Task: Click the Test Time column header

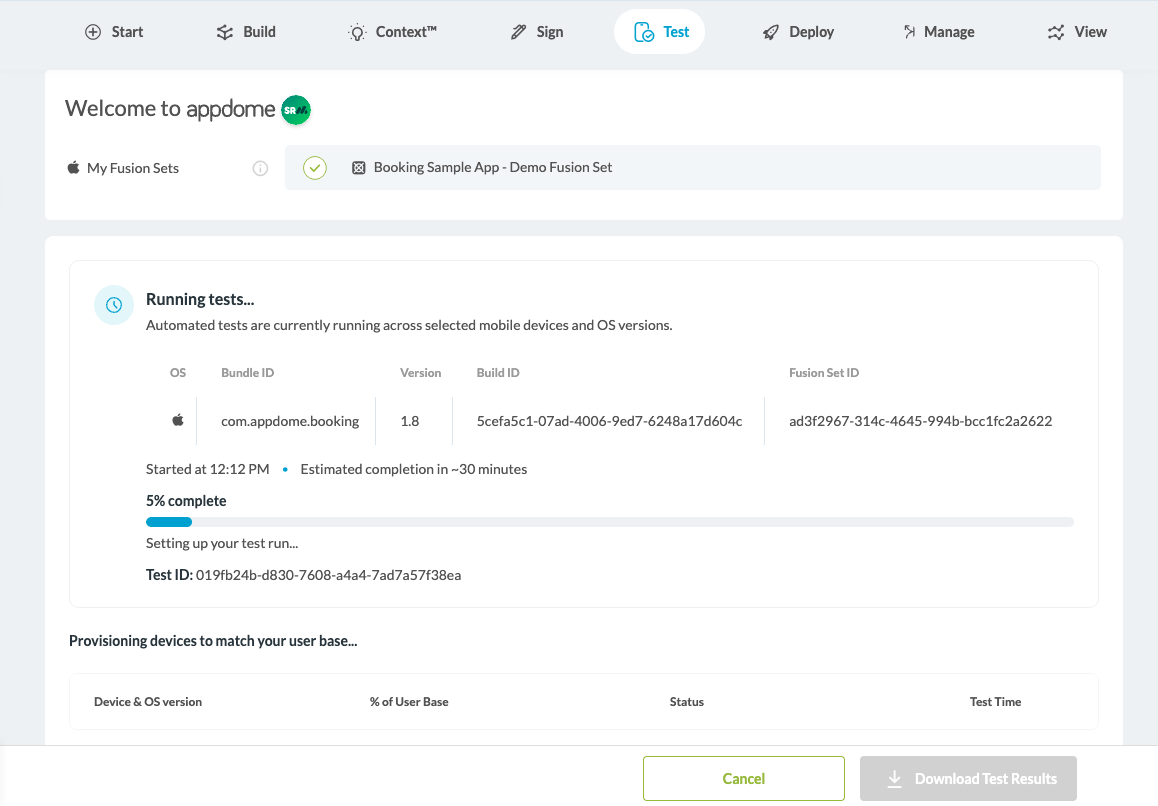Action: pos(996,702)
